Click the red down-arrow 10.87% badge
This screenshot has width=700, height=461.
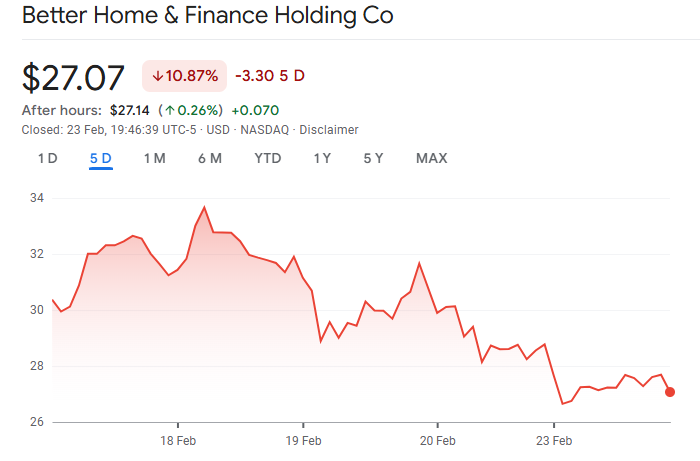tap(184, 76)
